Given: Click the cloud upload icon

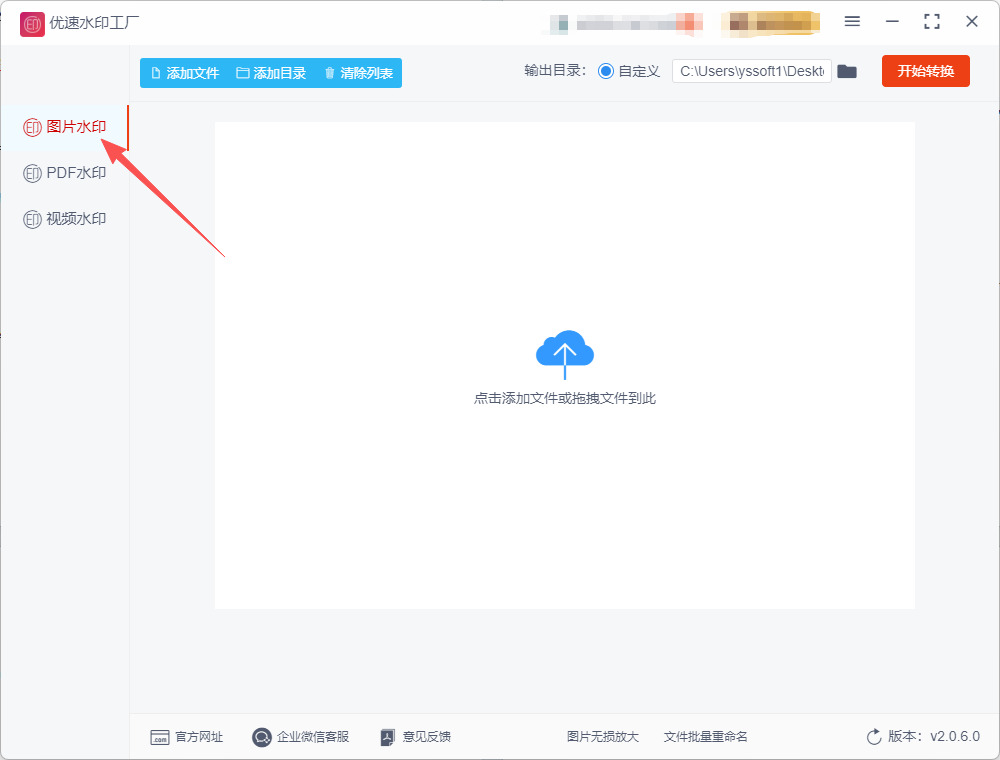Looking at the screenshot, I should [x=564, y=354].
